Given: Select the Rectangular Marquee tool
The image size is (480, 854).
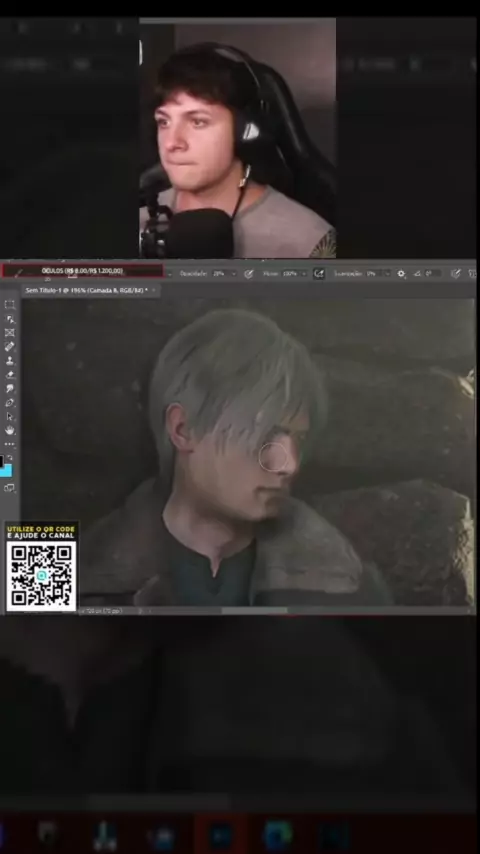Looking at the screenshot, I should tap(9, 305).
